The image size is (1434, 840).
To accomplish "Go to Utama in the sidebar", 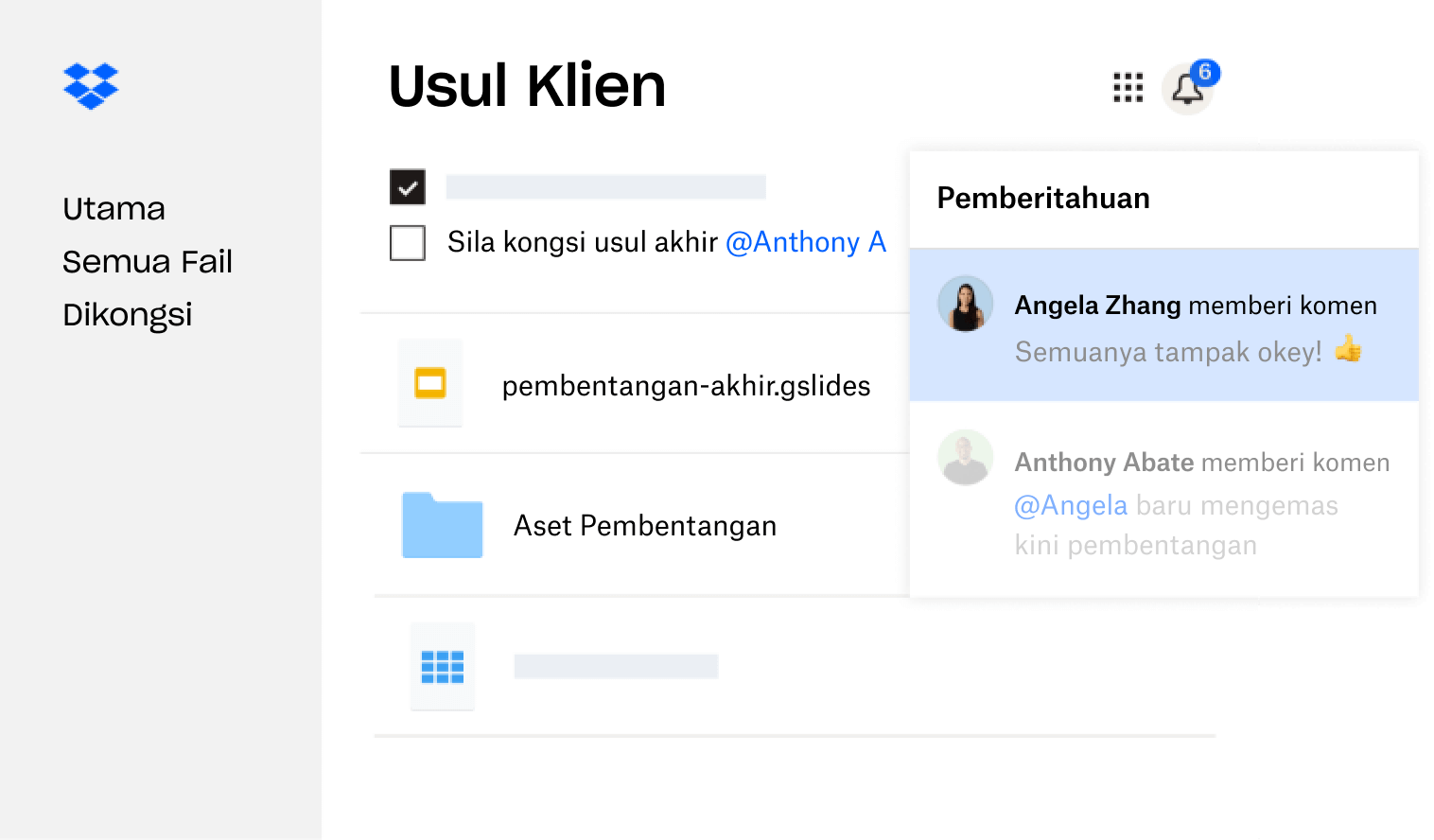I will [114, 208].
